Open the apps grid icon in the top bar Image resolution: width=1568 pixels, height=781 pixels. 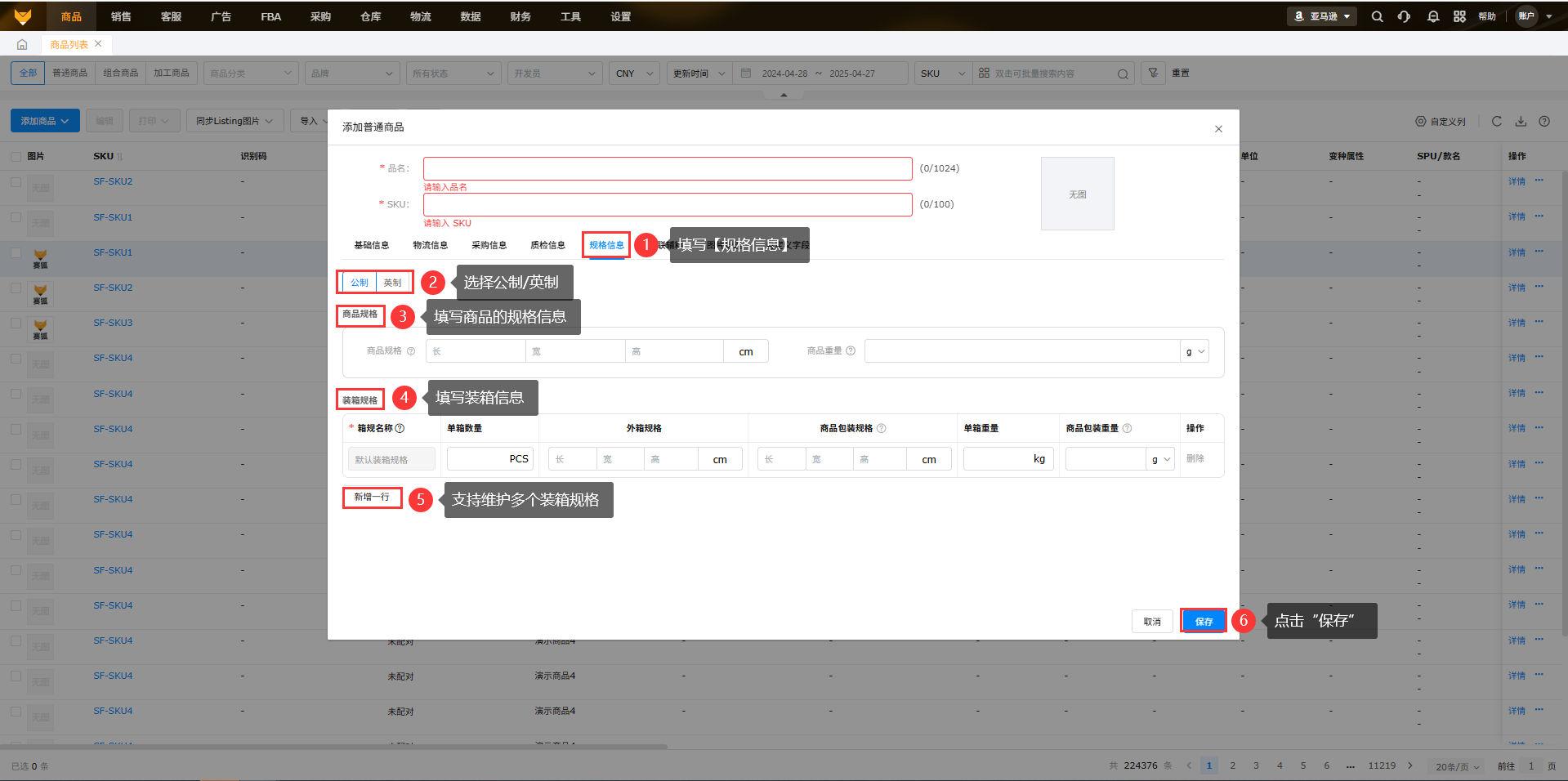click(1459, 16)
